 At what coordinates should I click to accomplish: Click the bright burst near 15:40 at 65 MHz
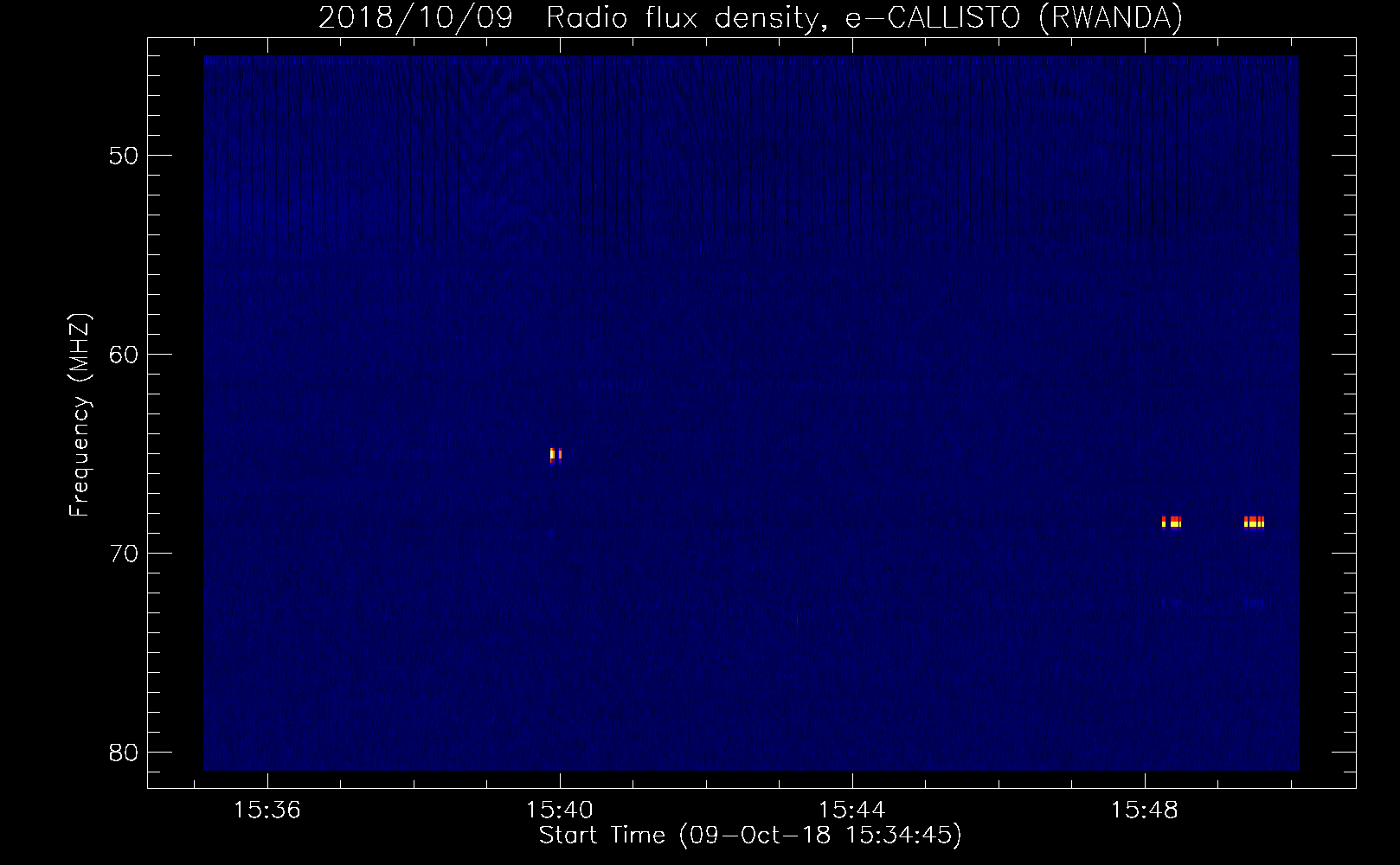coord(556,455)
